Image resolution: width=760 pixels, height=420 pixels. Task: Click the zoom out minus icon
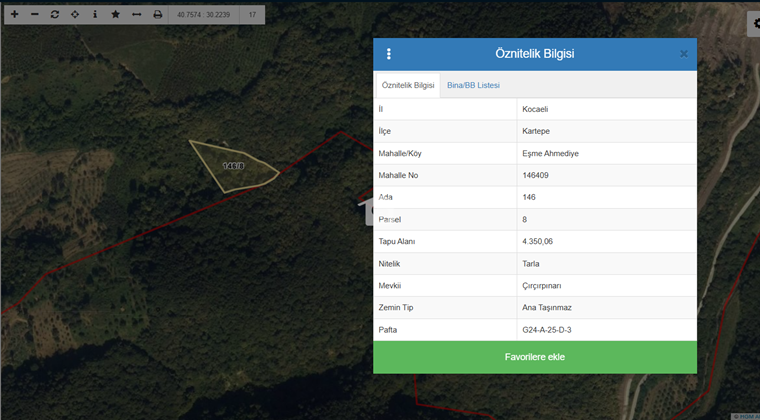pos(34,15)
